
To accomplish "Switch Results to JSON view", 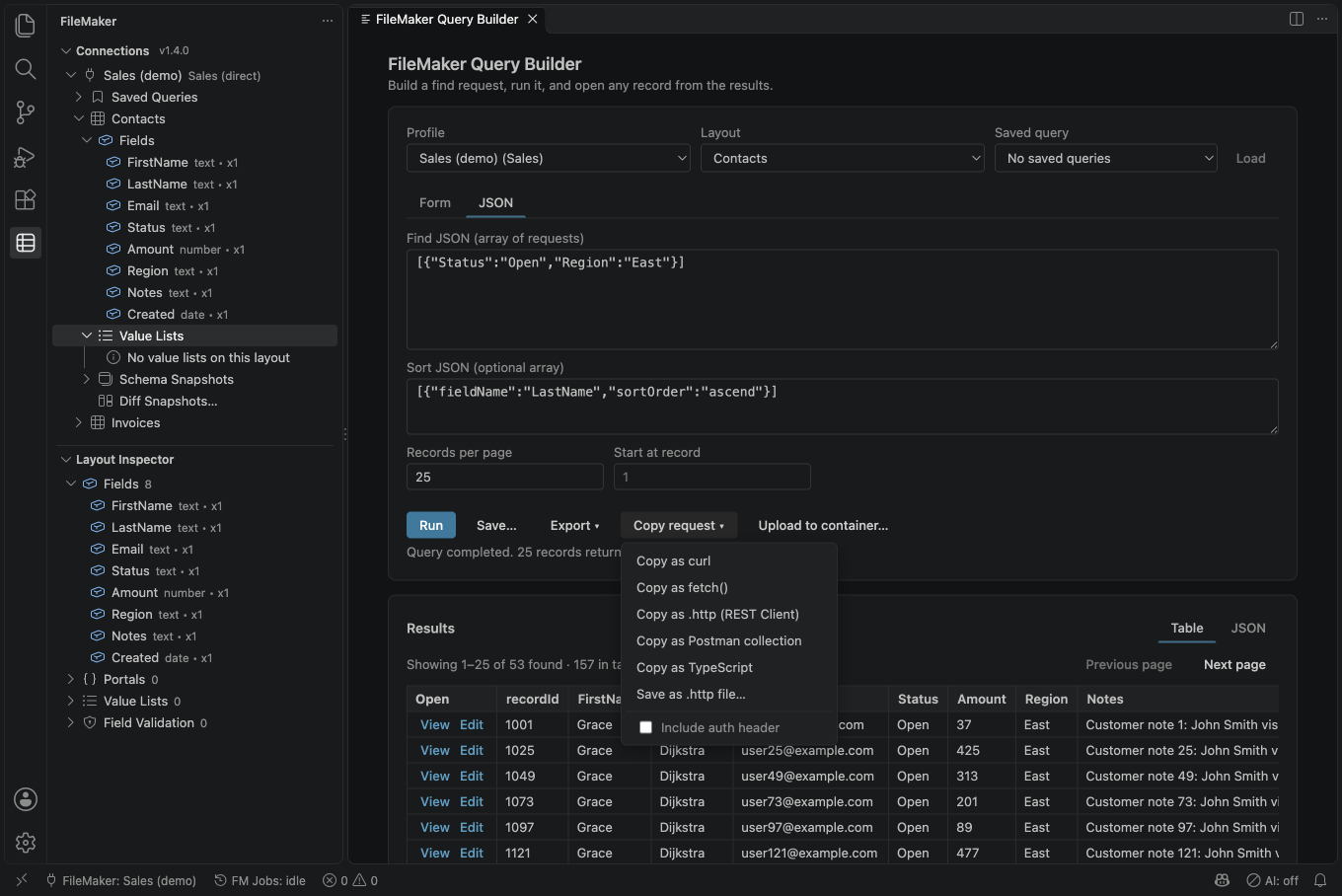I will [x=1248, y=628].
